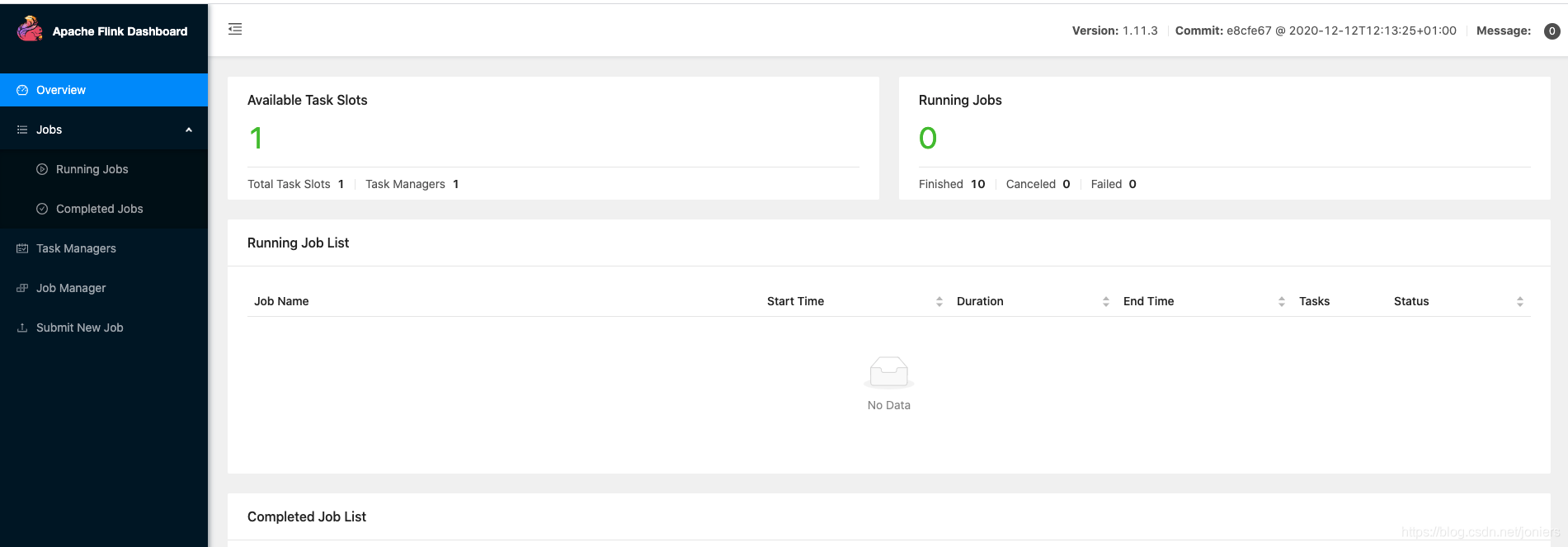Open Running Jobs in sidebar
This screenshot has height=547, width=1568.
click(104, 169)
